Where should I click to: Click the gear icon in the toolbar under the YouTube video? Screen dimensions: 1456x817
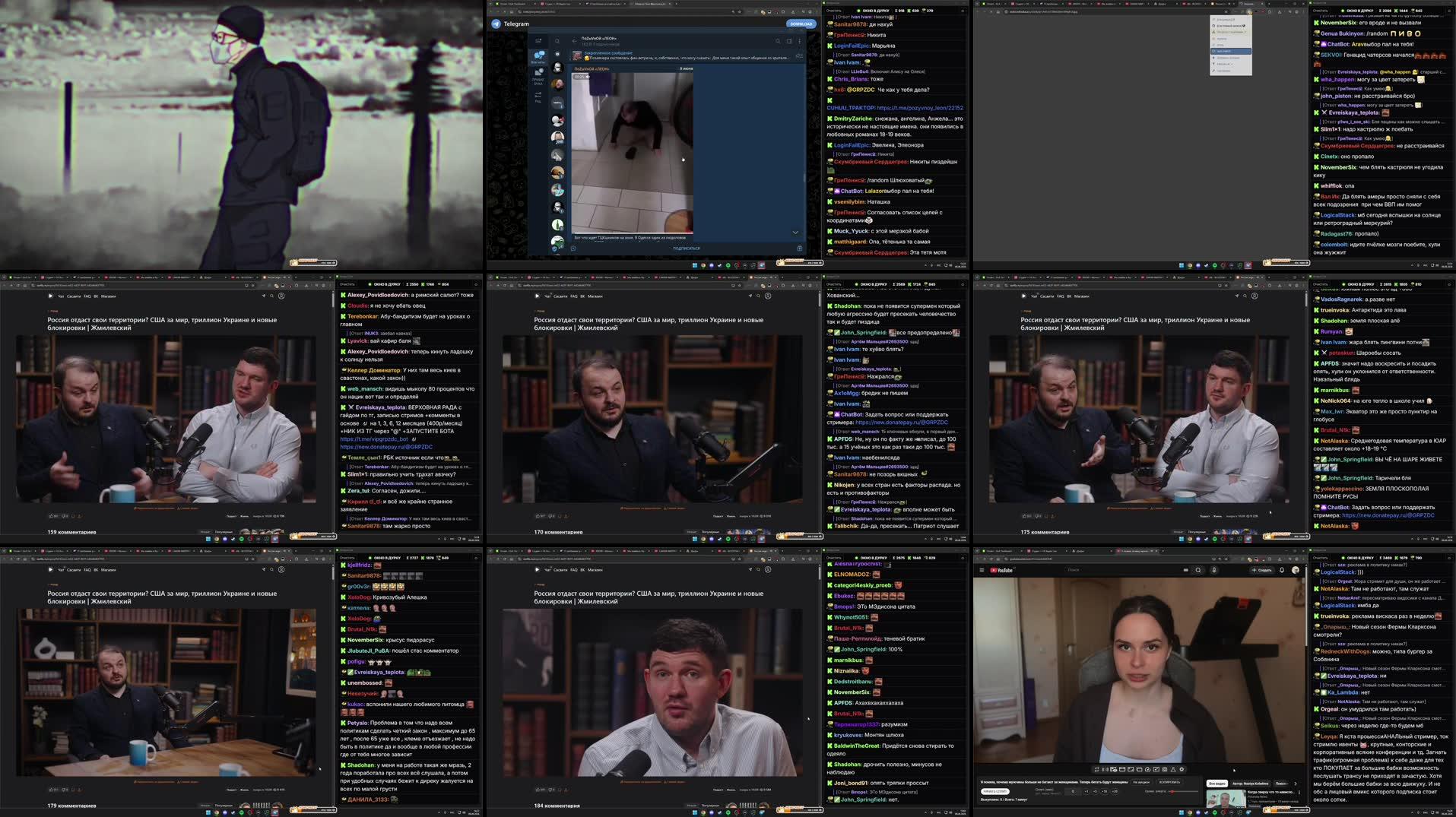(1181, 770)
